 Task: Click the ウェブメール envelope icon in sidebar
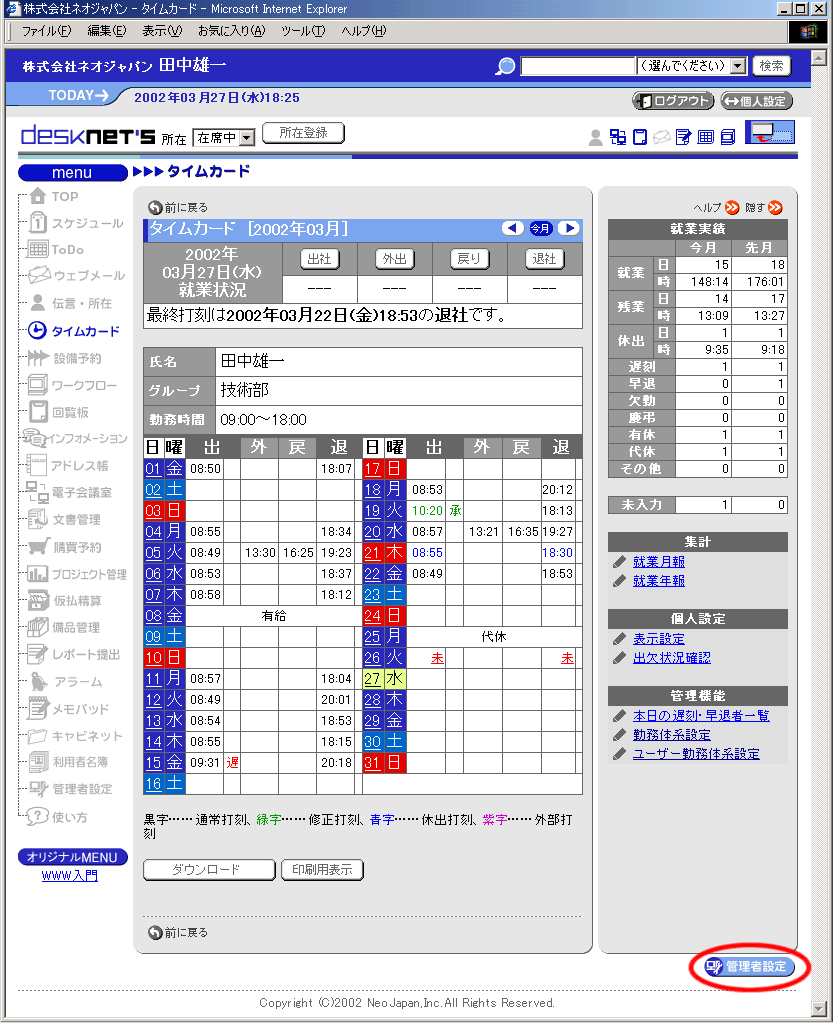(x=39, y=275)
